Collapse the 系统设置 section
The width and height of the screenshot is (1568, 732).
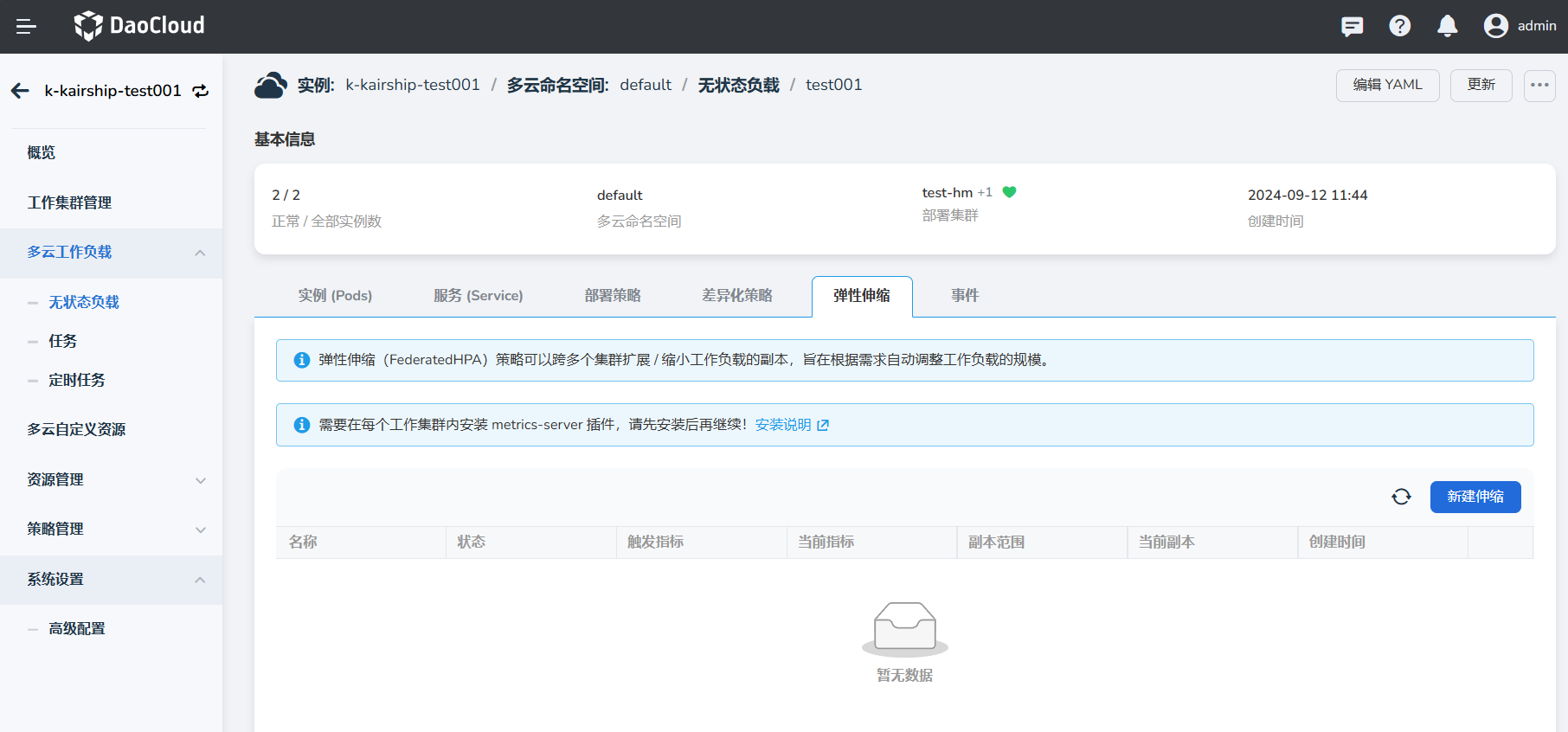click(x=200, y=580)
